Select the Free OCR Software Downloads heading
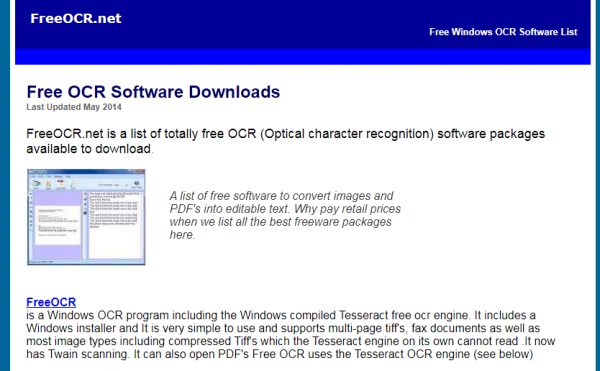This screenshot has width=600, height=371. coord(153,92)
